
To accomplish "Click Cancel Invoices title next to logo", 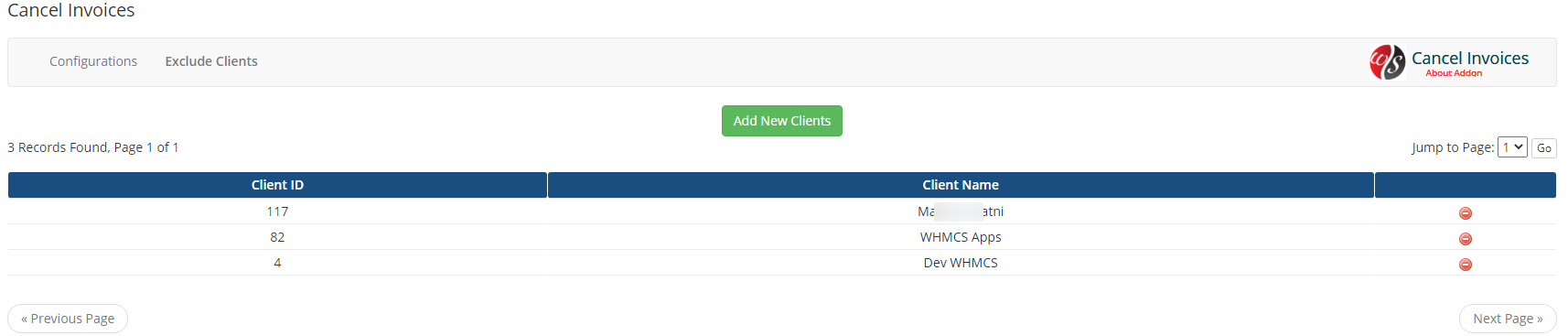I will [1470, 58].
